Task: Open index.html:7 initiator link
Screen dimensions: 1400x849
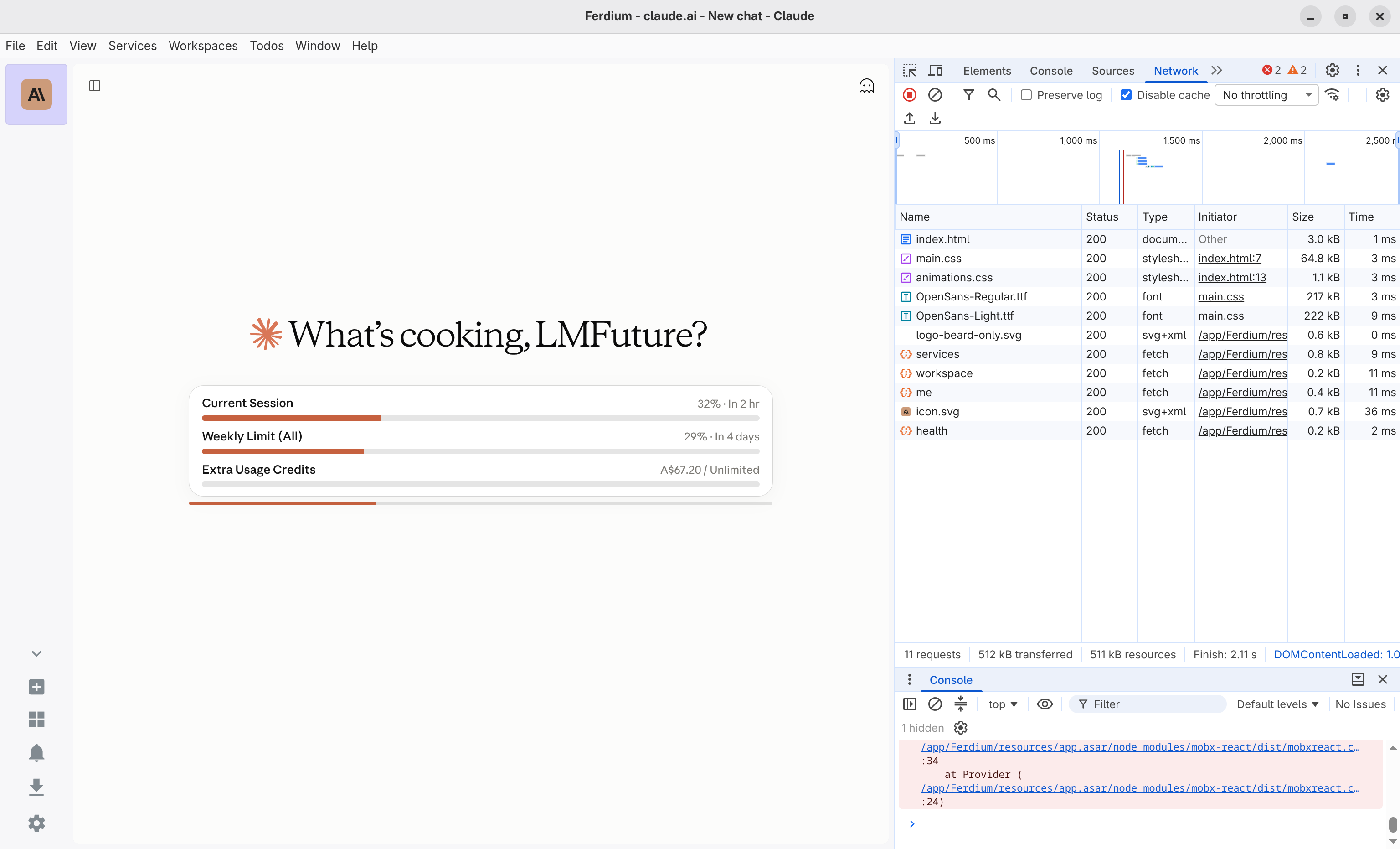Action: point(1230,259)
